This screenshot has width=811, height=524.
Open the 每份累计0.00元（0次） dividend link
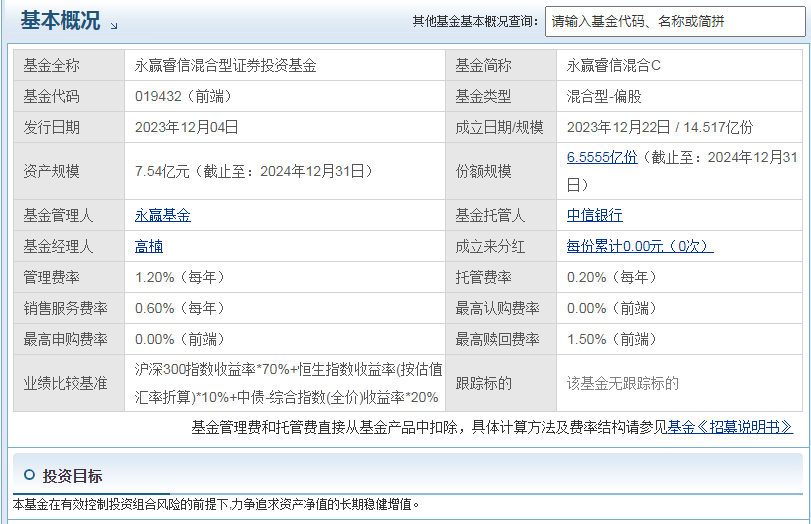click(640, 246)
